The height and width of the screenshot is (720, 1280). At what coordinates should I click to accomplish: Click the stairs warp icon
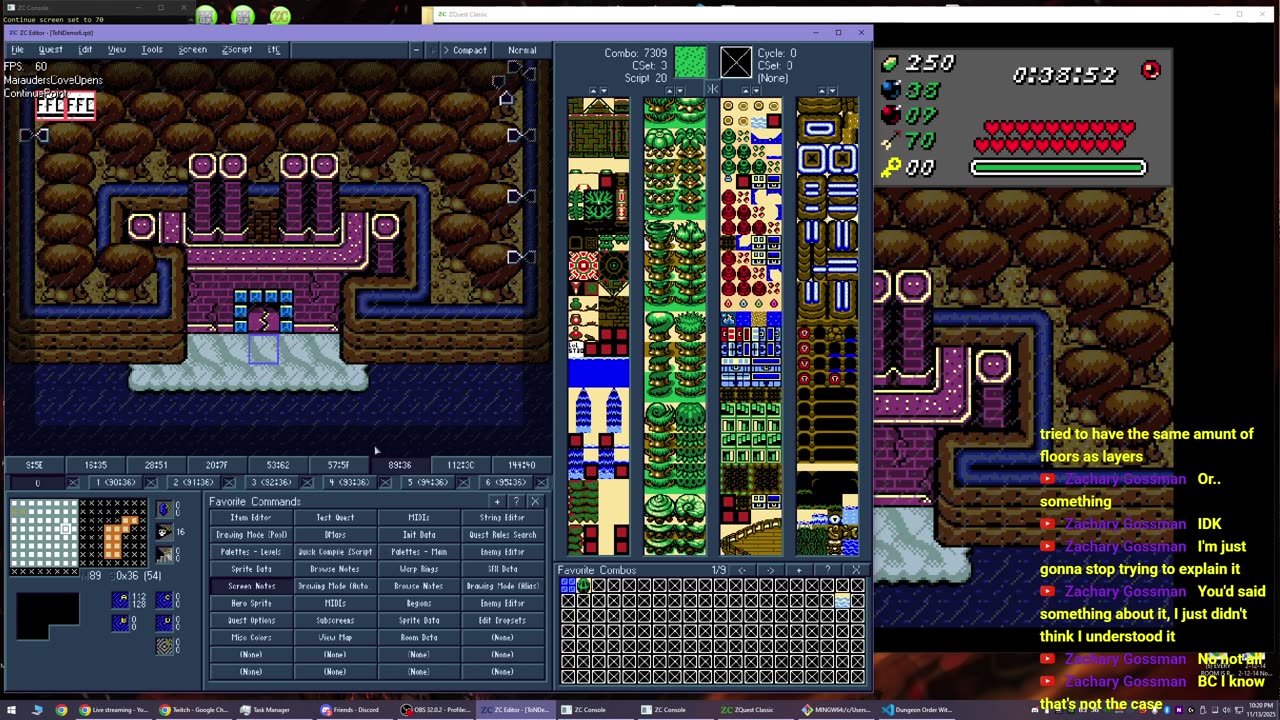pyautogui.click(x=164, y=554)
